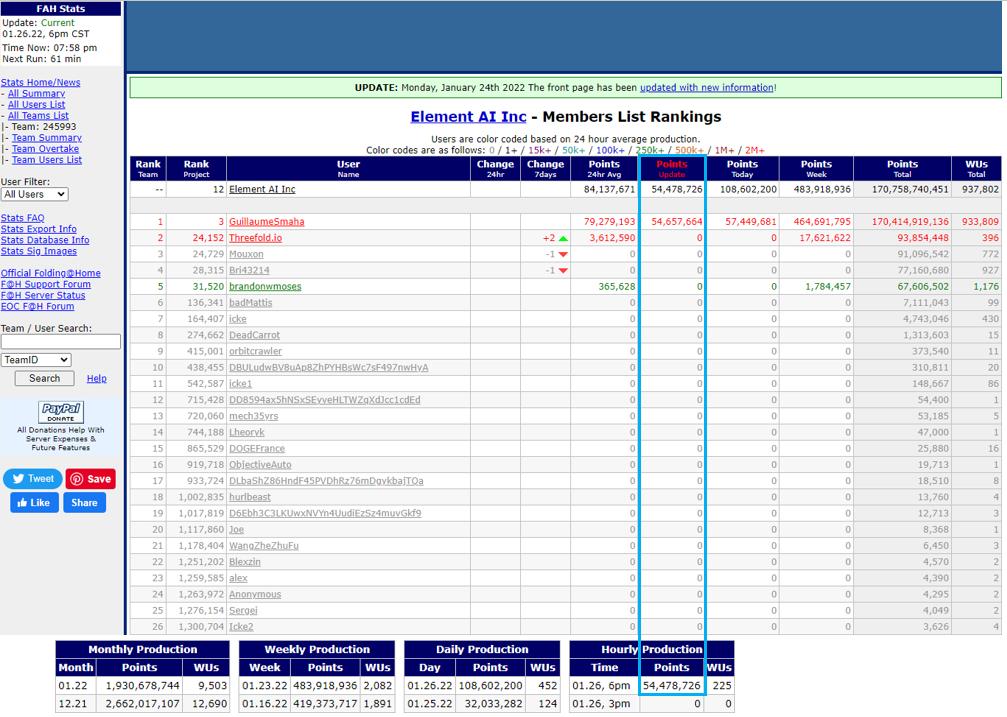The image size is (1007, 717).
Task: Click the PayPal Donate button
Action: point(61,412)
